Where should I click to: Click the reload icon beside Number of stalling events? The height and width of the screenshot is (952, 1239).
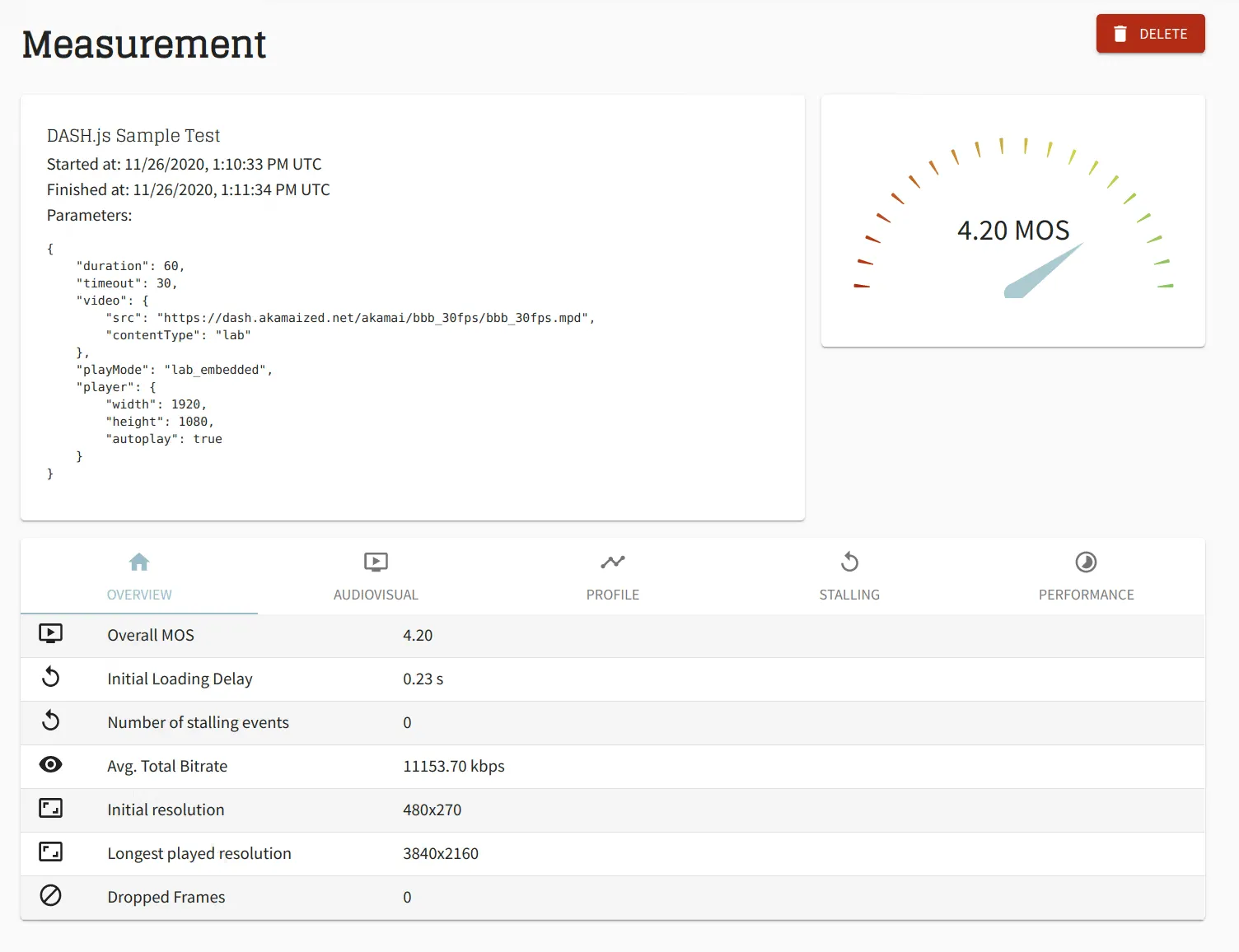pyautogui.click(x=50, y=721)
